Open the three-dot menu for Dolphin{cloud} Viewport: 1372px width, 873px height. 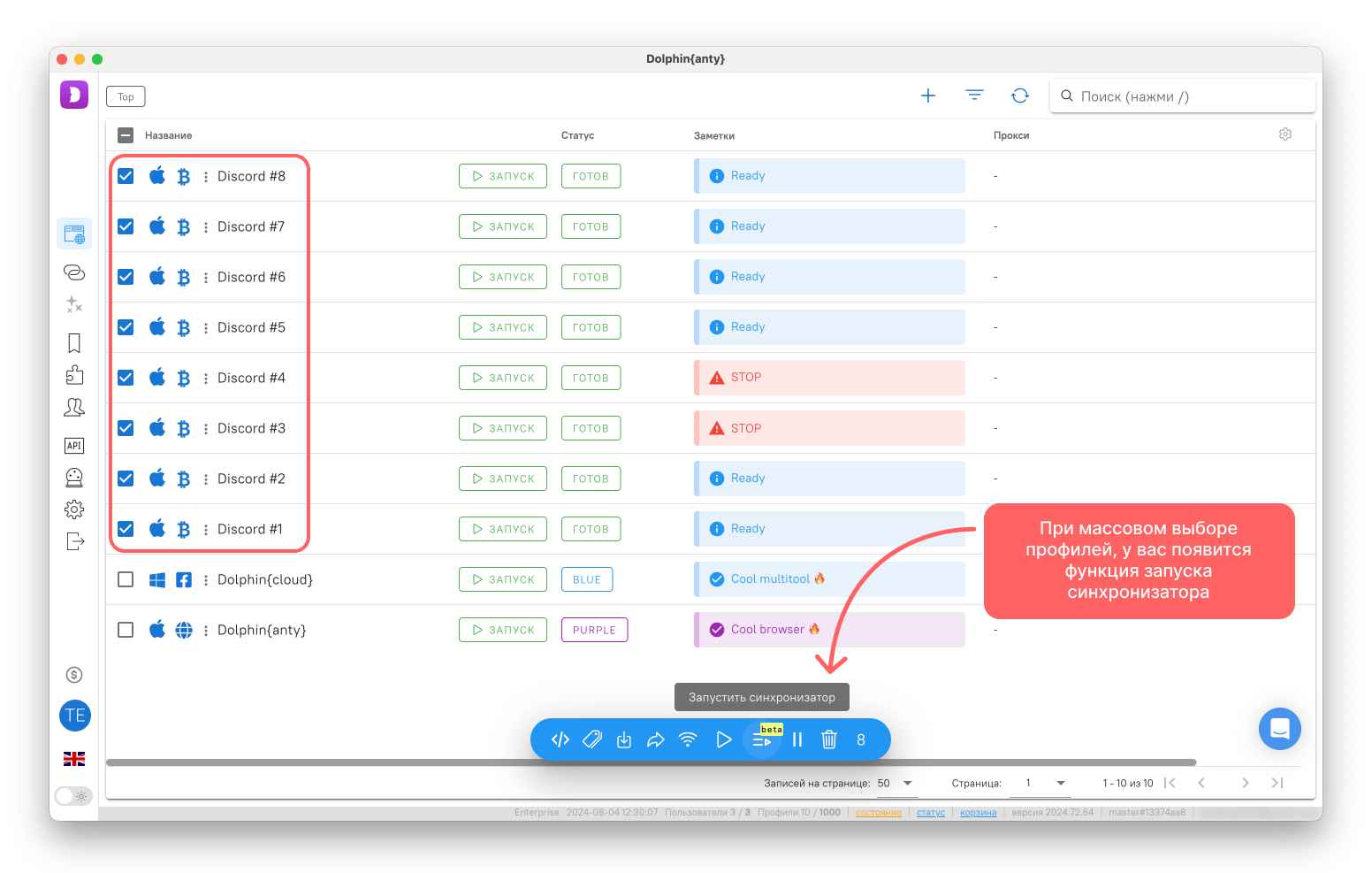(206, 580)
